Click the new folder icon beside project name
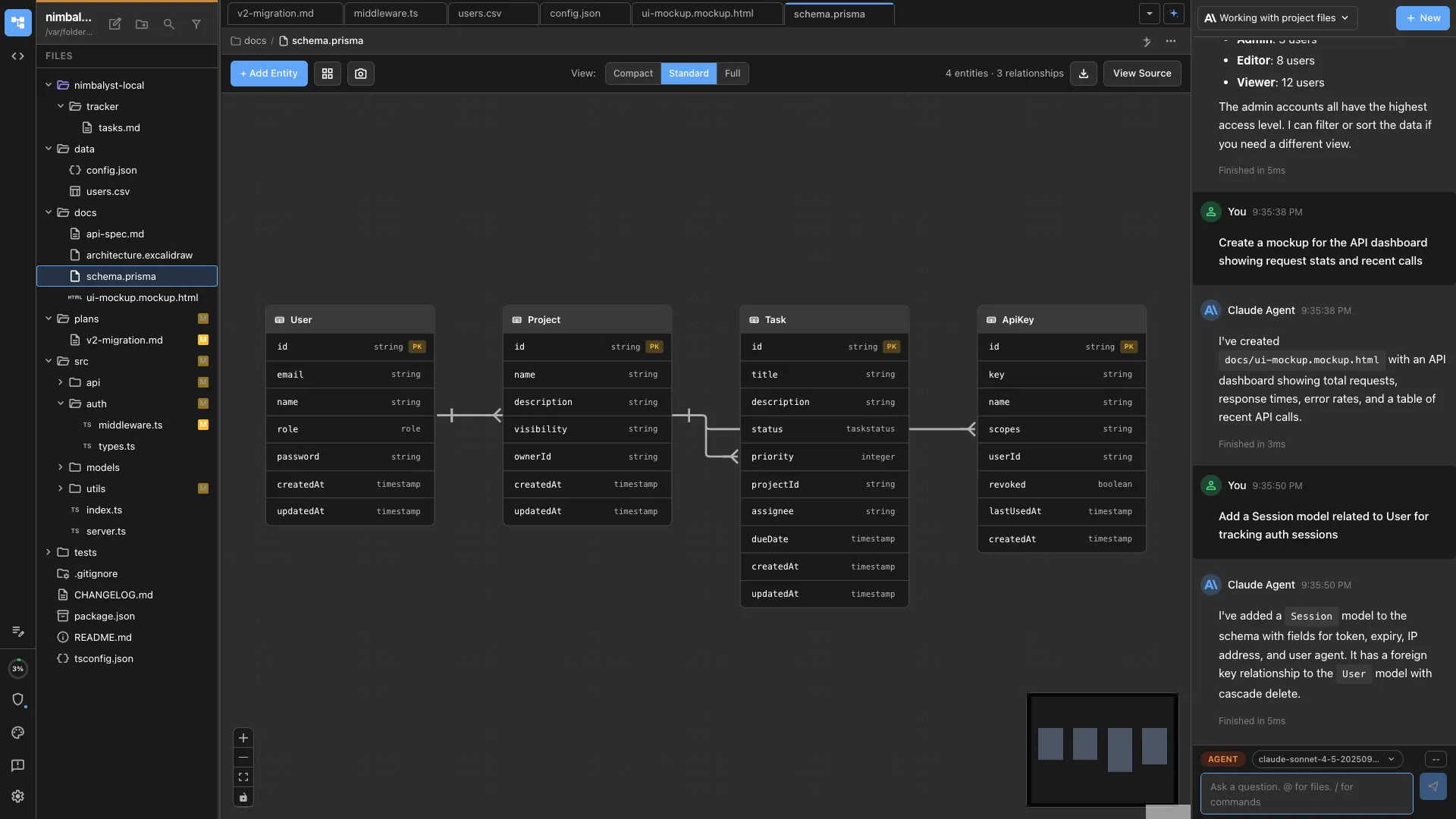Image resolution: width=1456 pixels, height=819 pixels. pyautogui.click(x=142, y=24)
